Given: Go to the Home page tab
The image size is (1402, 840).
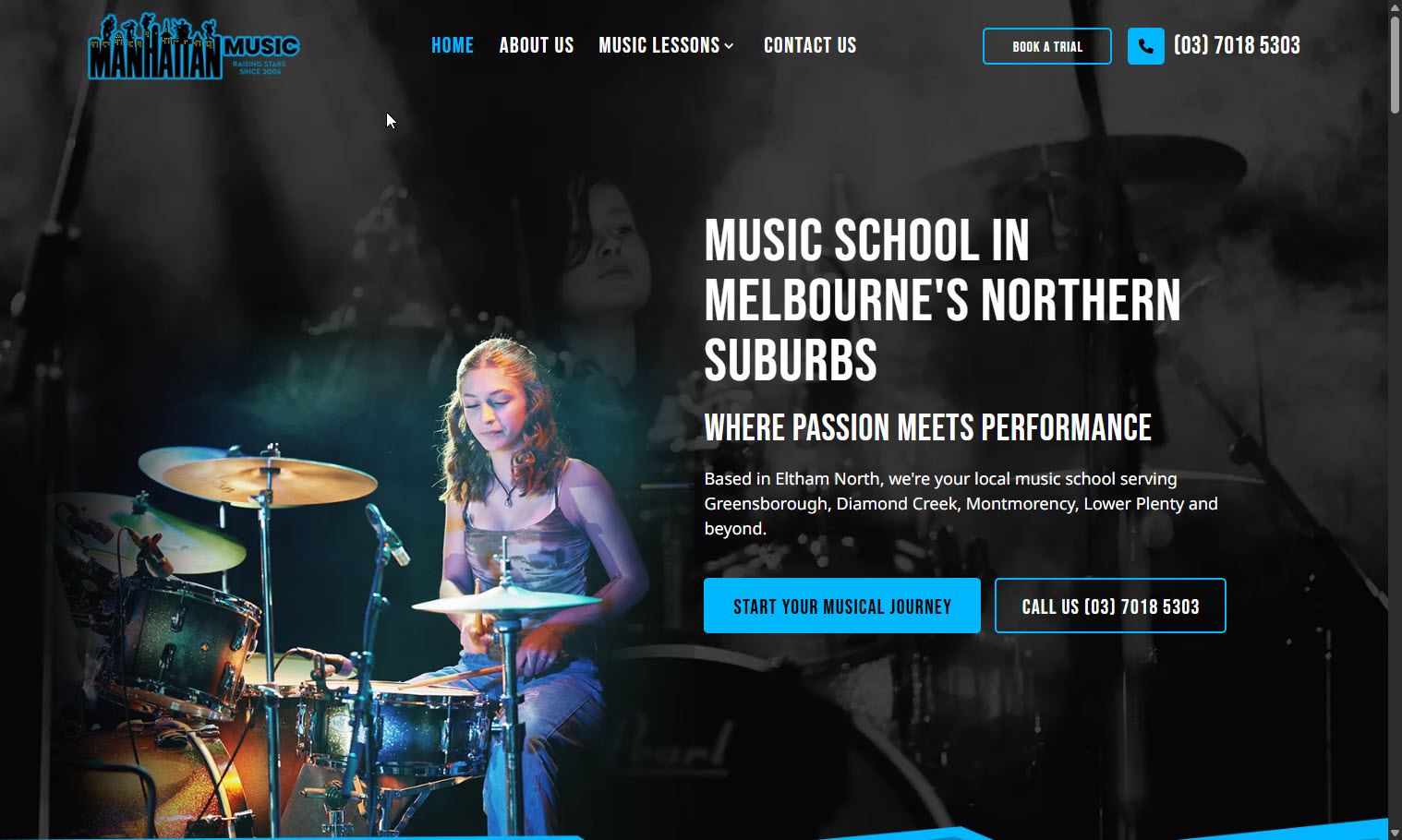Looking at the screenshot, I should pyautogui.click(x=453, y=45).
